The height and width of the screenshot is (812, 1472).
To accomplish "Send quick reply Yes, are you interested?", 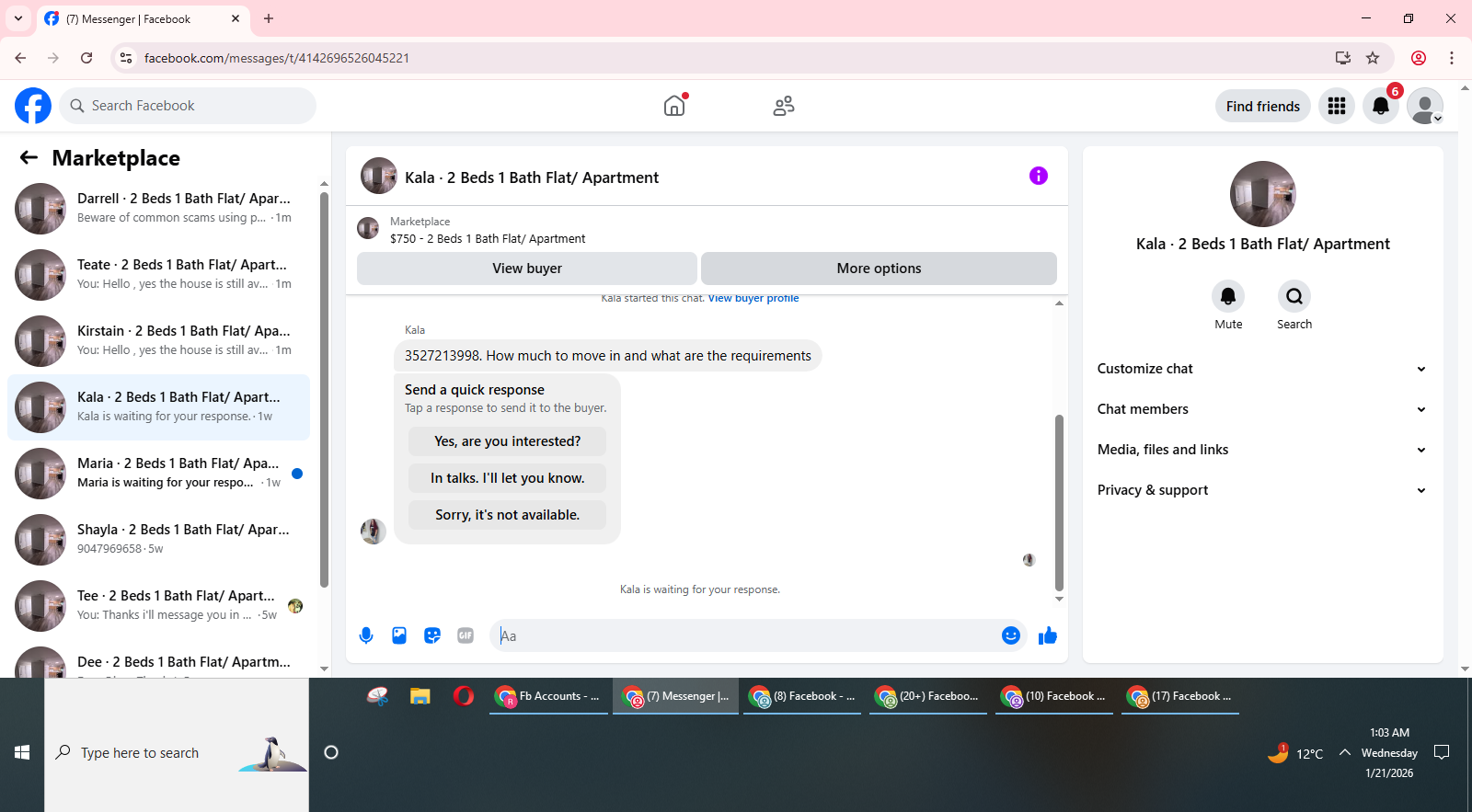I will click(508, 441).
